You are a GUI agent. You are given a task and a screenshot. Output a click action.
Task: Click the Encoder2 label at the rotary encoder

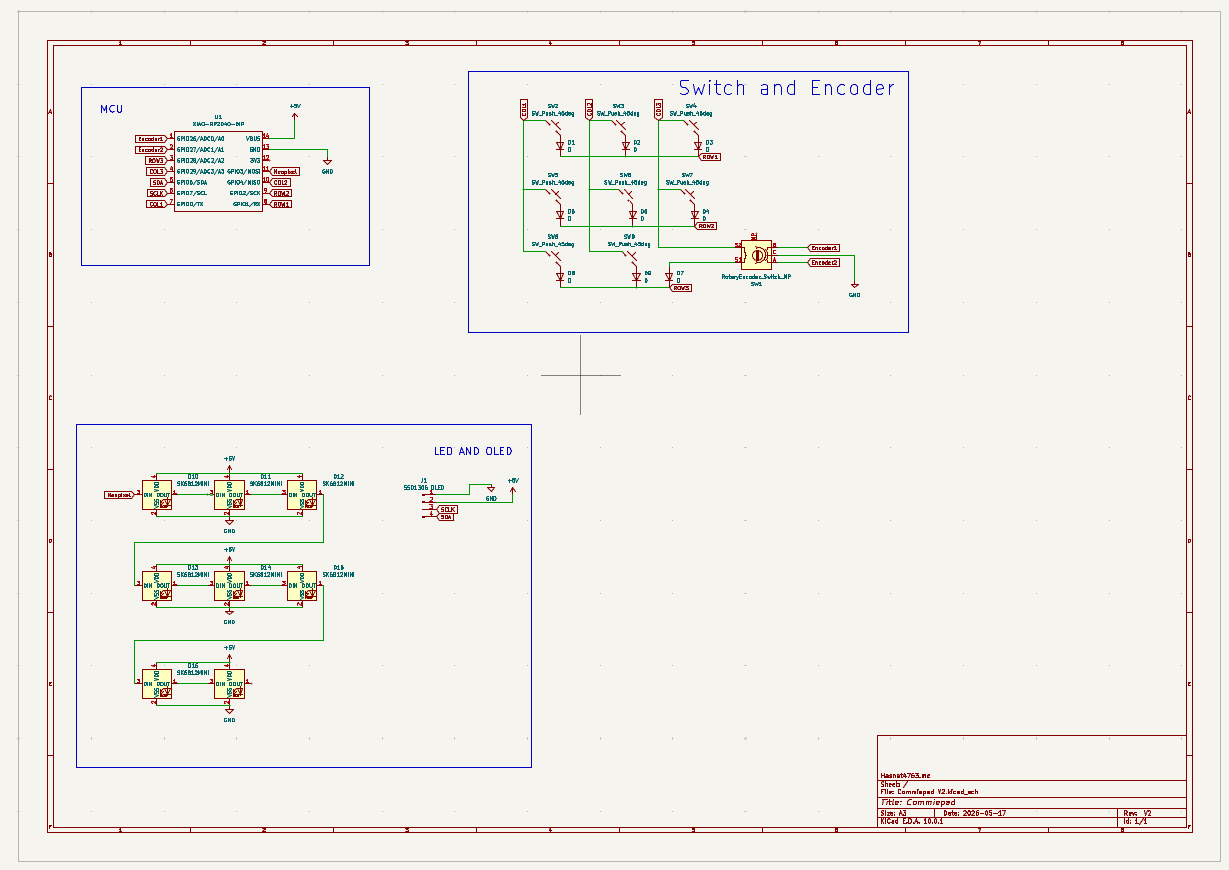[823, 262]
